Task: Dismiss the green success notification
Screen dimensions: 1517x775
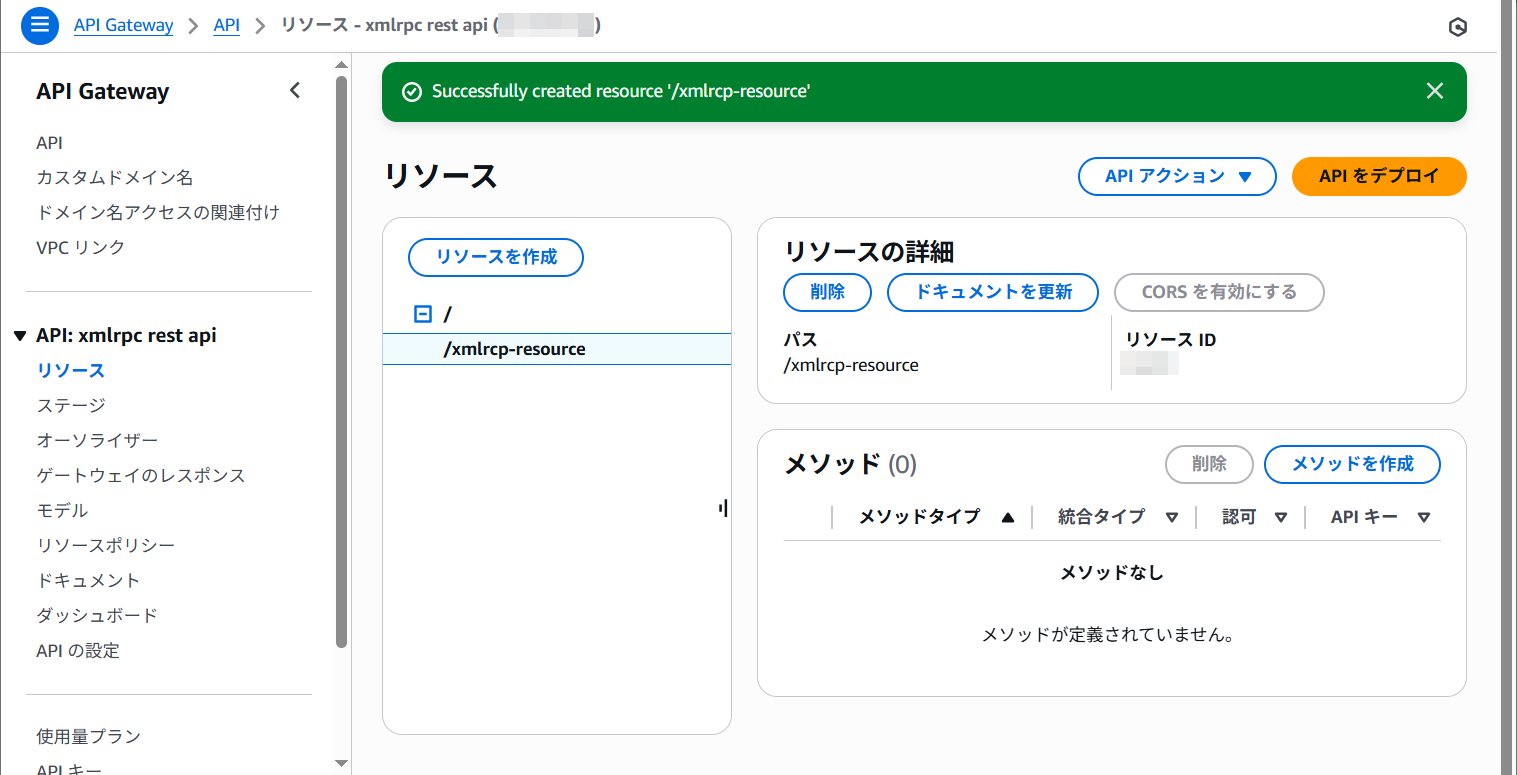Action: point(1434,91)
